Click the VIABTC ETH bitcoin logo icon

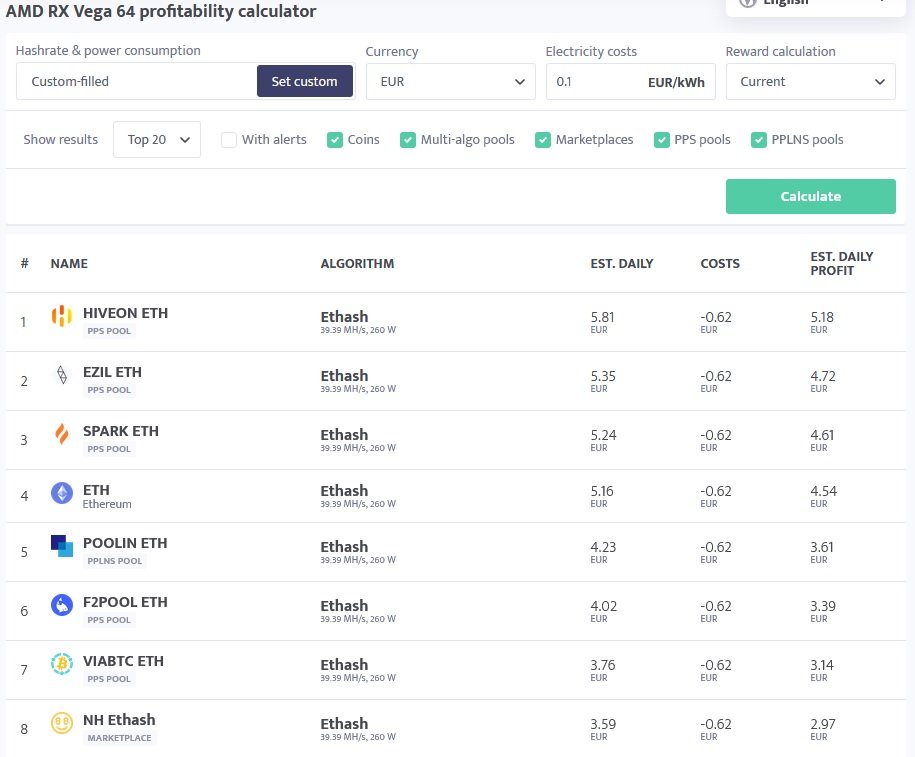(62, 664)
